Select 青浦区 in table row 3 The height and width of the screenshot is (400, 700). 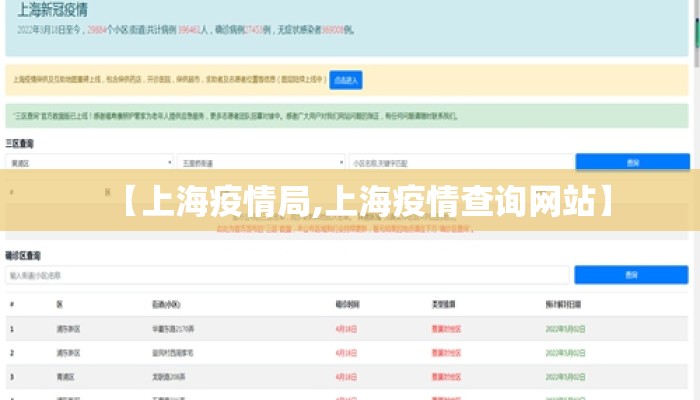point(67,377)
